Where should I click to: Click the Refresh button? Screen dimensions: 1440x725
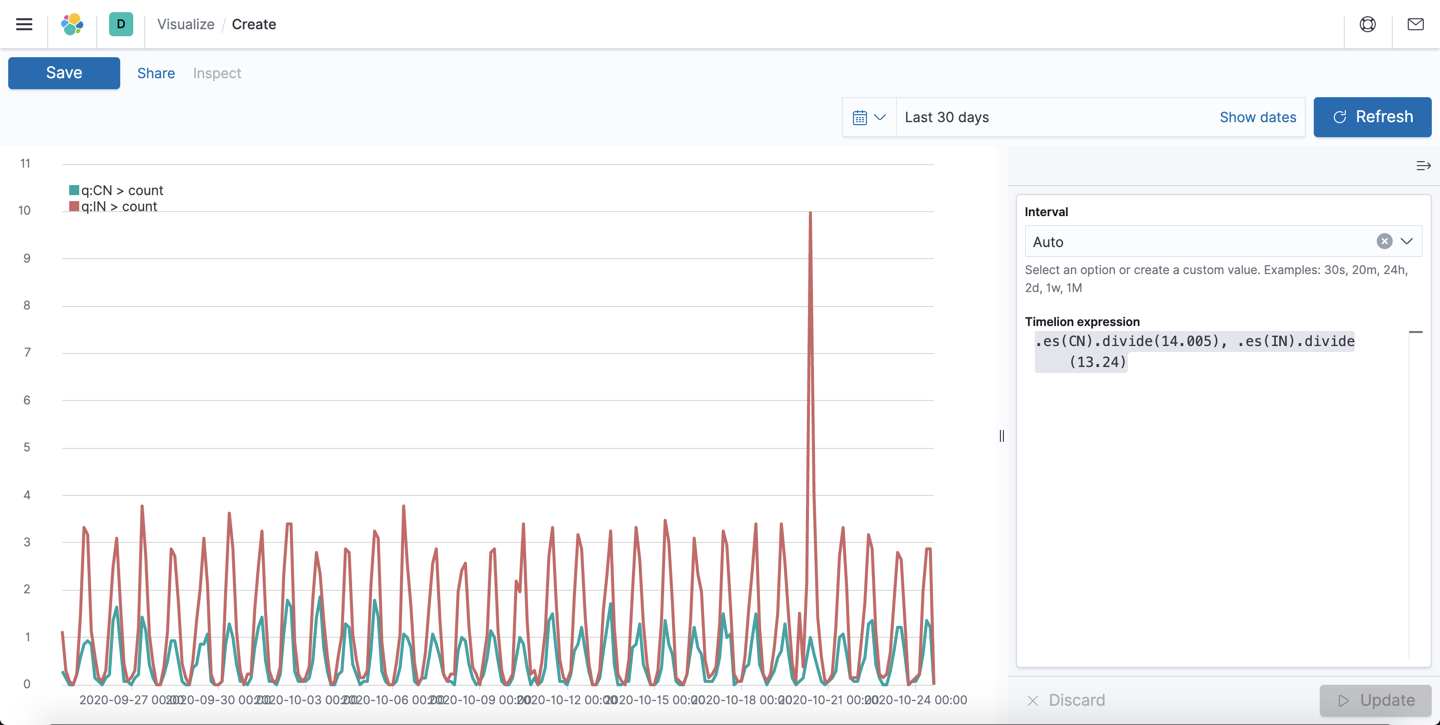(1372, 117)
